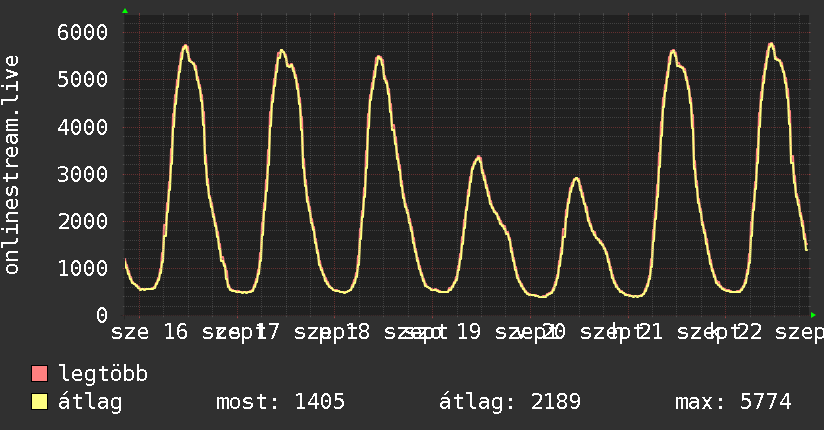824x430 pixels.
Task: Click the max: 5774 statistic
Action: click(733, 402)
